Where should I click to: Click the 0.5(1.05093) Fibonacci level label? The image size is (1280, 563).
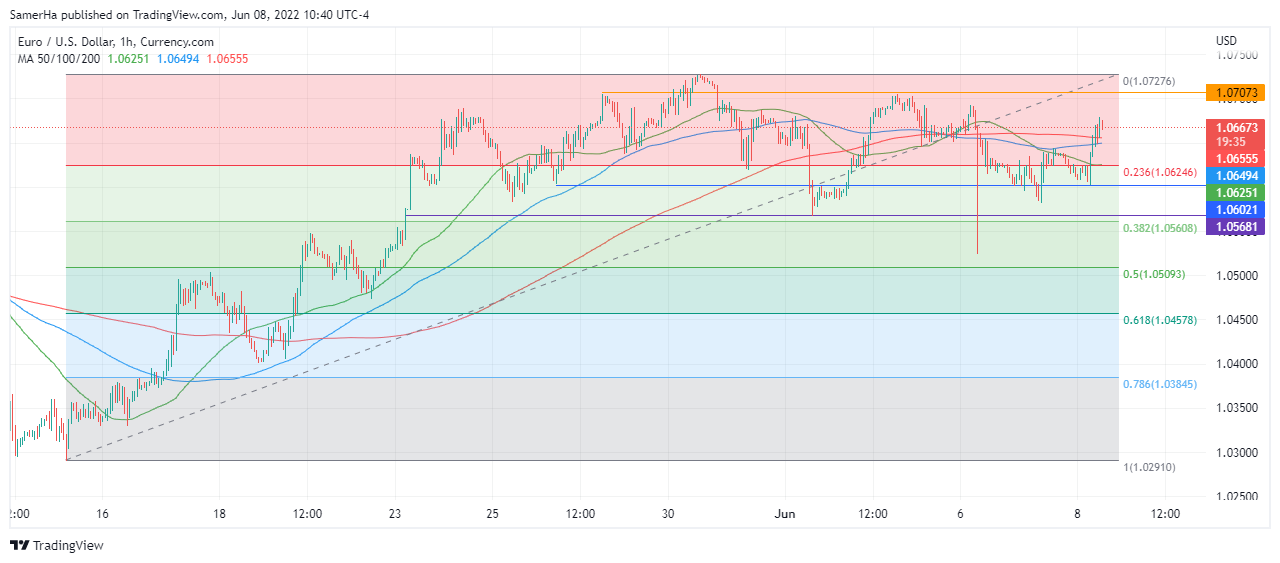[x=1154, y=274]
